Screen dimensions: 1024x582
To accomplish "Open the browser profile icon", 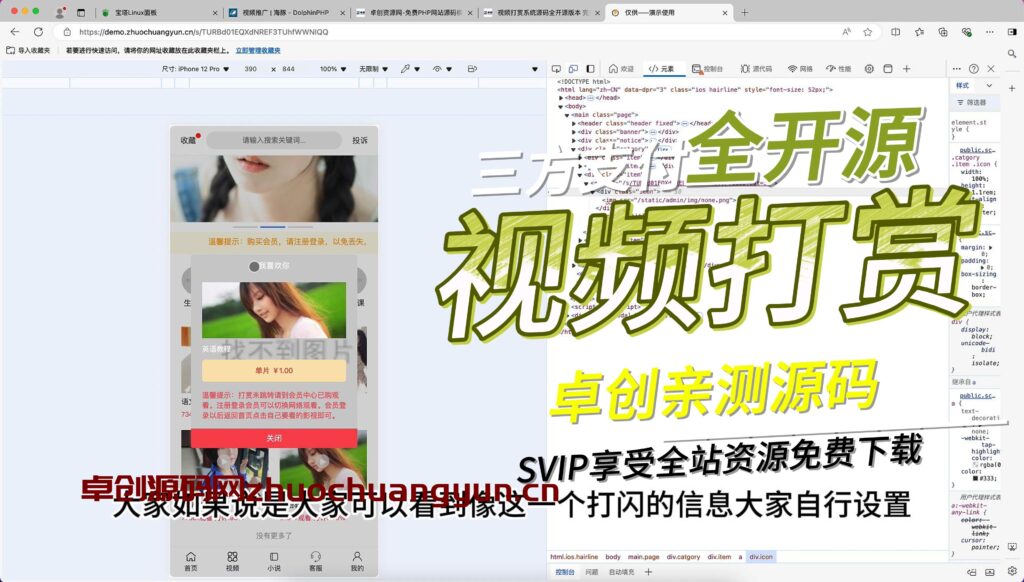I will (x=60, y=12).
